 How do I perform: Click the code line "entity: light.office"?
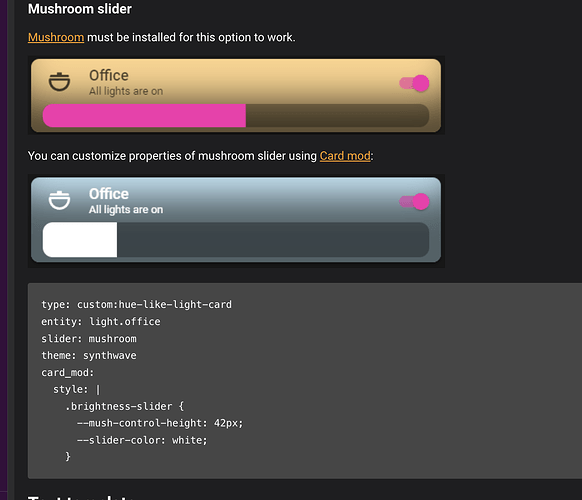(x=101, y=321)
